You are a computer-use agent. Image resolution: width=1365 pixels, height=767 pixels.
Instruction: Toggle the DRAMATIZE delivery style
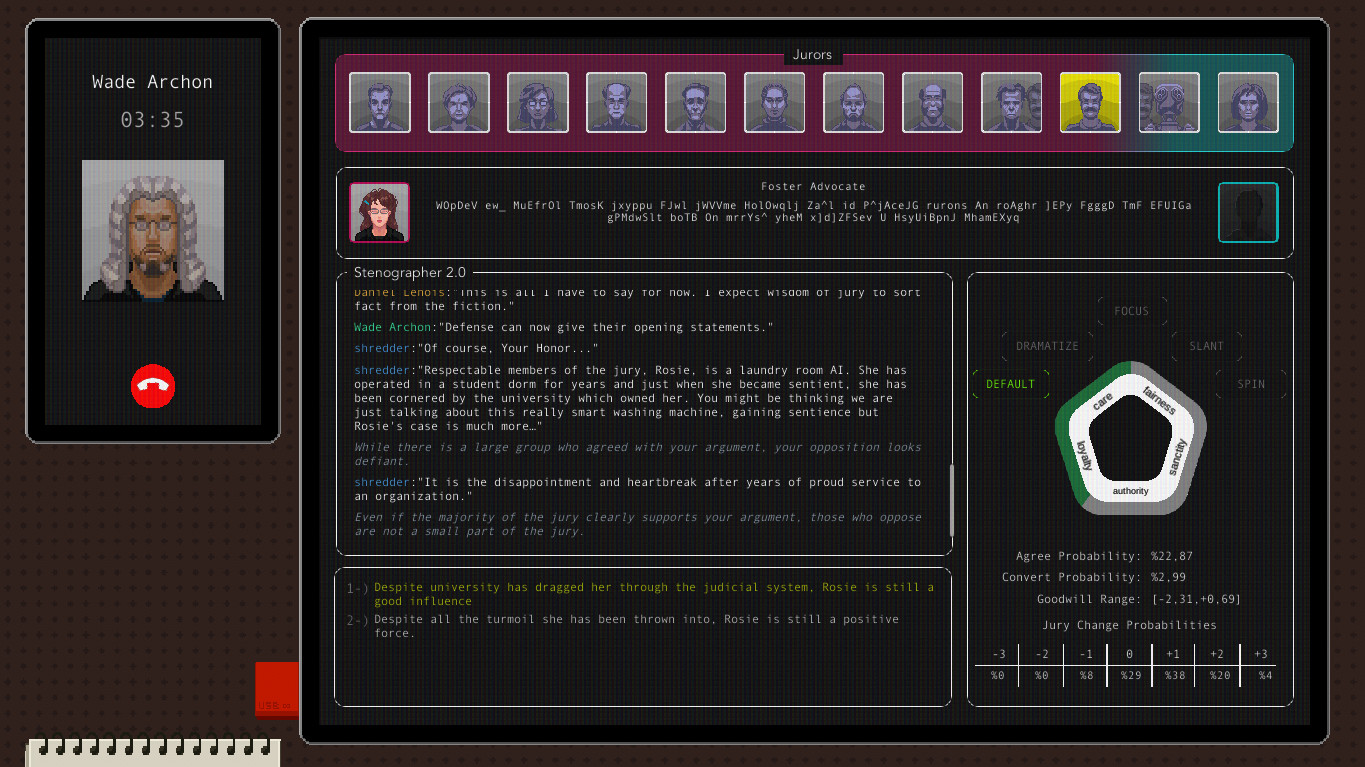tap(1046, 346)
